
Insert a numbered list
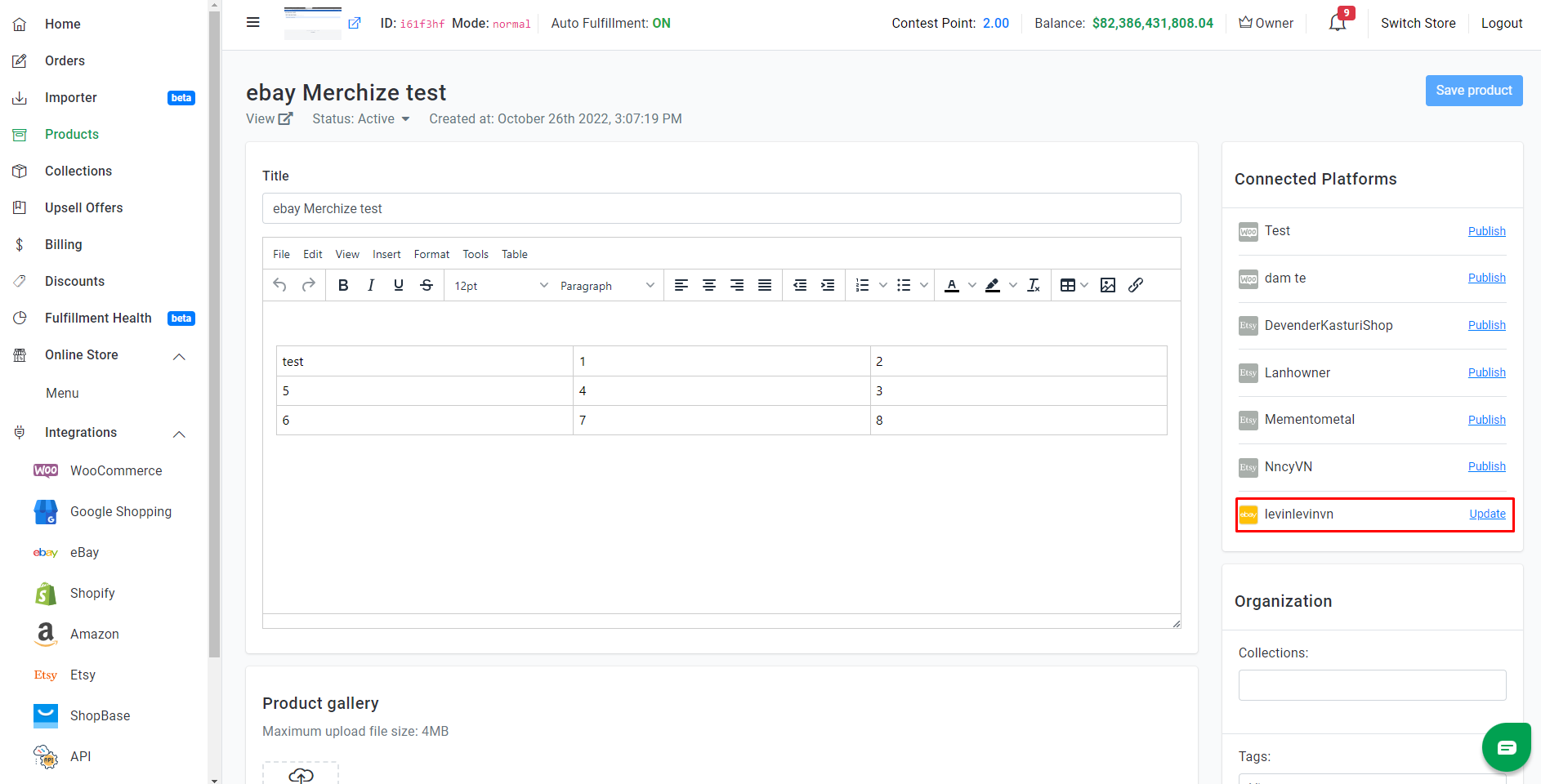coord(862,285)
